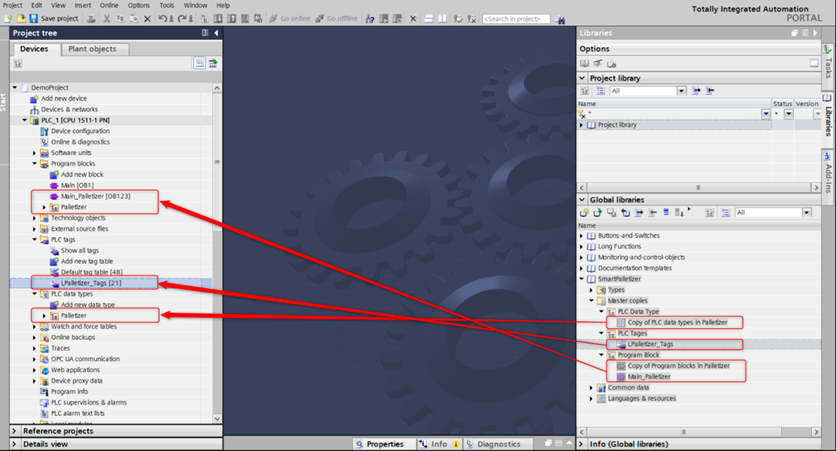Click the Clear filter funnel icon in Project library

point(582,114)
